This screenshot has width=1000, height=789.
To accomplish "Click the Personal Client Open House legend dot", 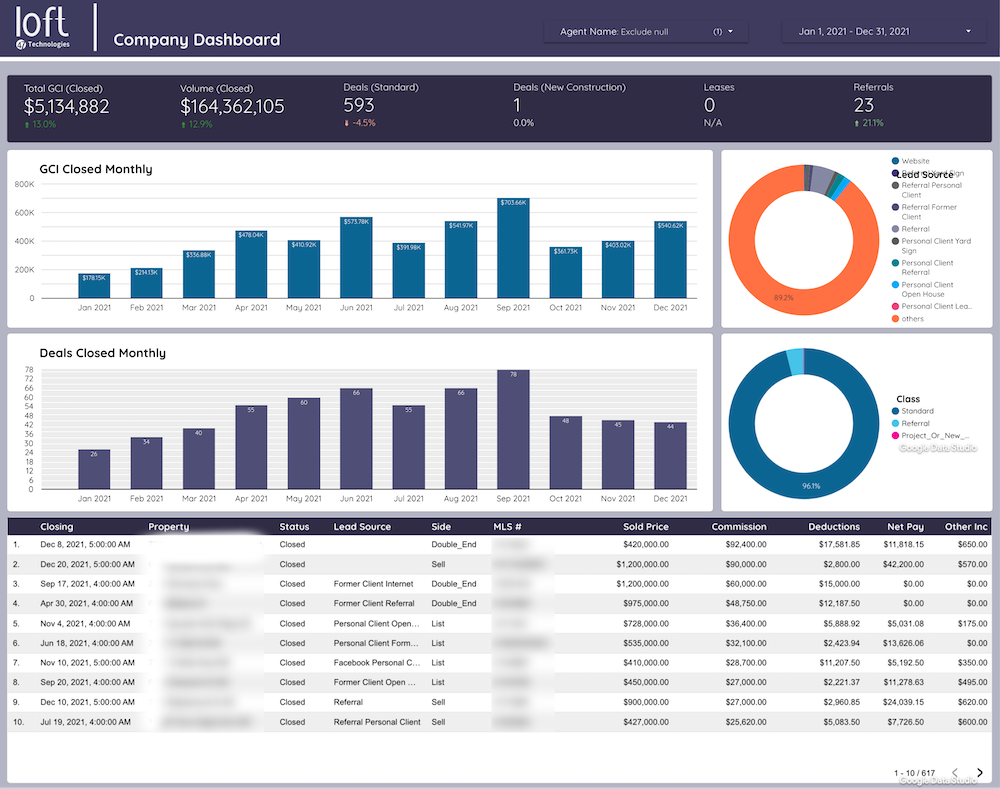I will coord(895,285).
